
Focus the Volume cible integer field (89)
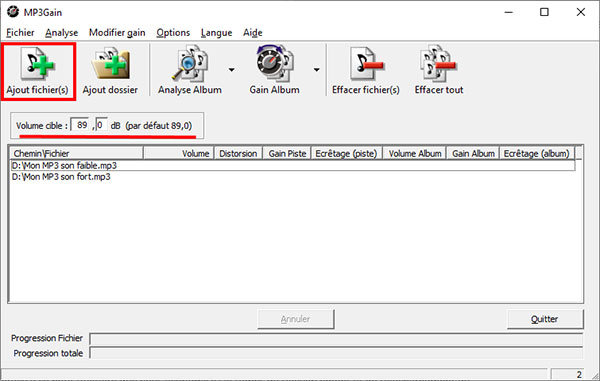(80, 125)
